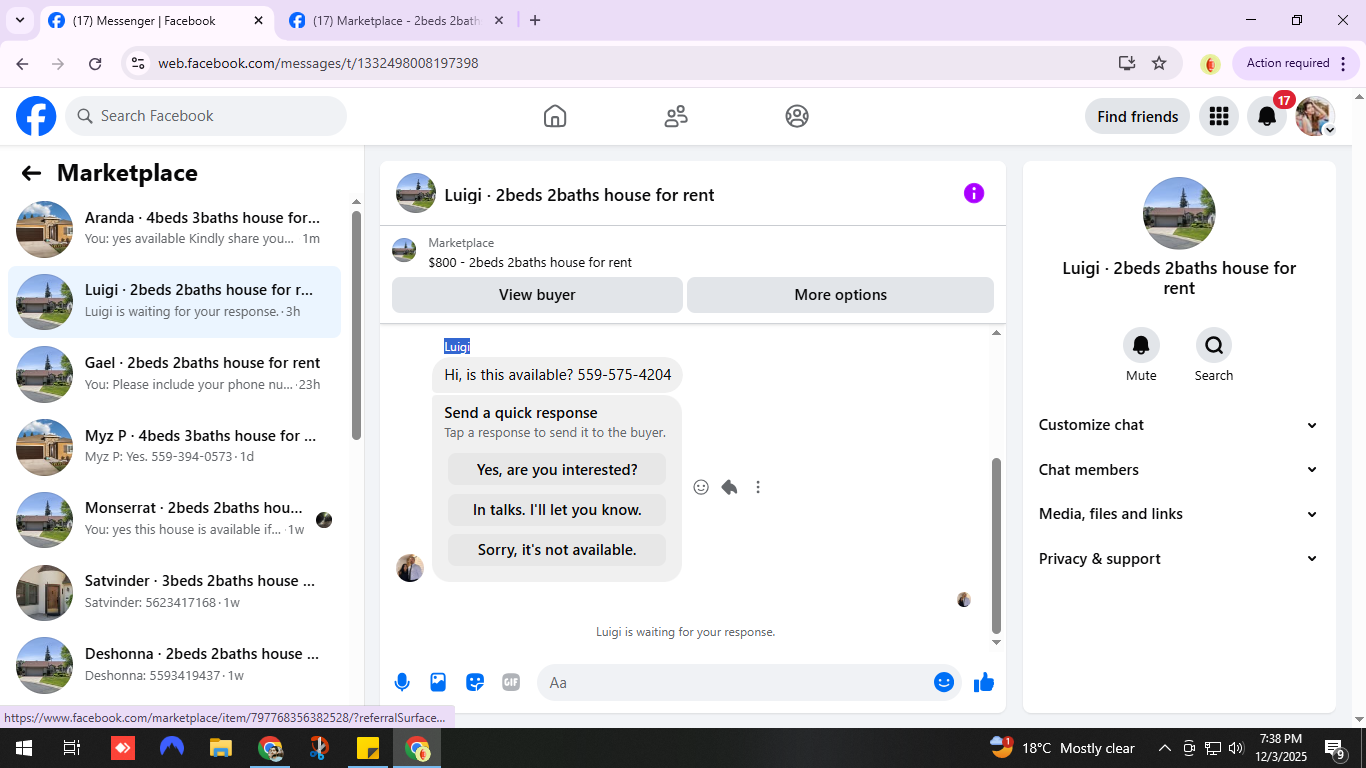Expand Chat members section
Screen dimensions: 1366x768
pos(1179,470)
